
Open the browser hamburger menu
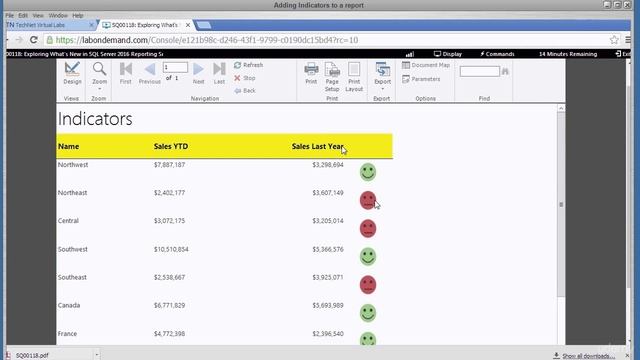click(628, 40)
